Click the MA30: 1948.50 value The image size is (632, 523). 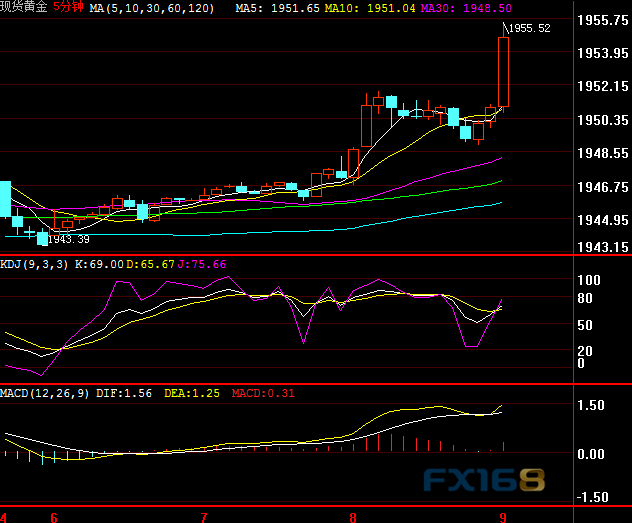pyautogui.click(x=466, y=8)
